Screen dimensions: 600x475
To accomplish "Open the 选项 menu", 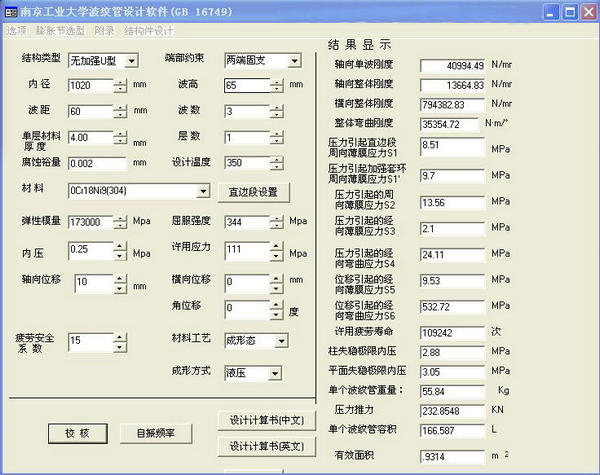I will tap(17, 31).
